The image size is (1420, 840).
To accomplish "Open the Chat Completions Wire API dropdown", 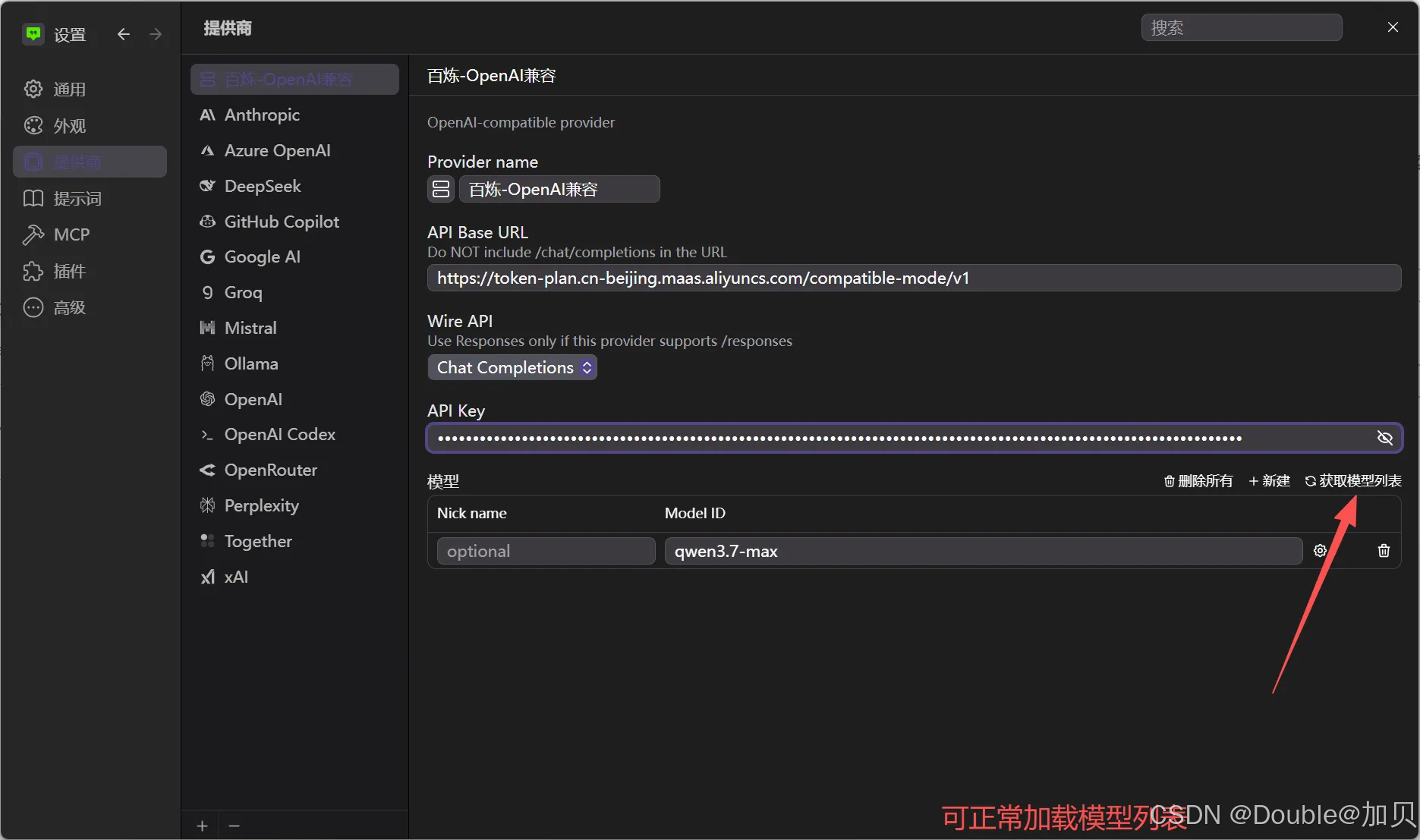I will (513, 367).
